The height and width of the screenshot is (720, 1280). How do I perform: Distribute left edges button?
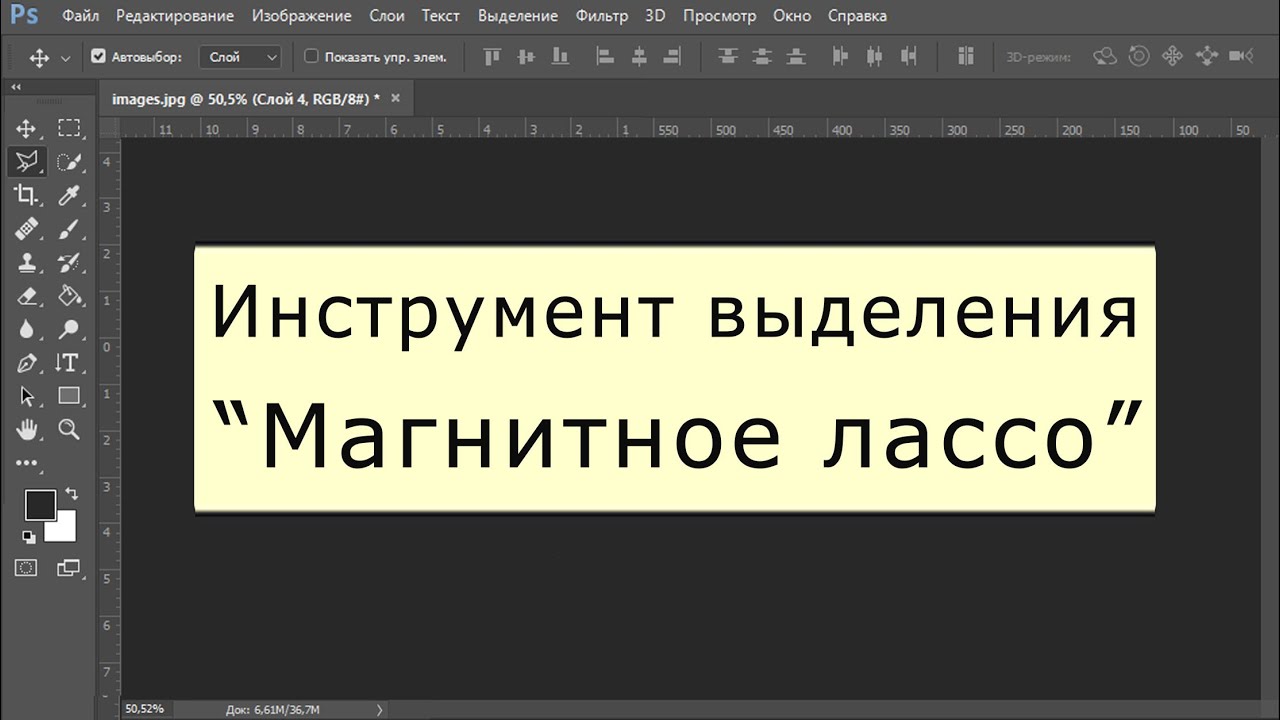coord(841,57)
